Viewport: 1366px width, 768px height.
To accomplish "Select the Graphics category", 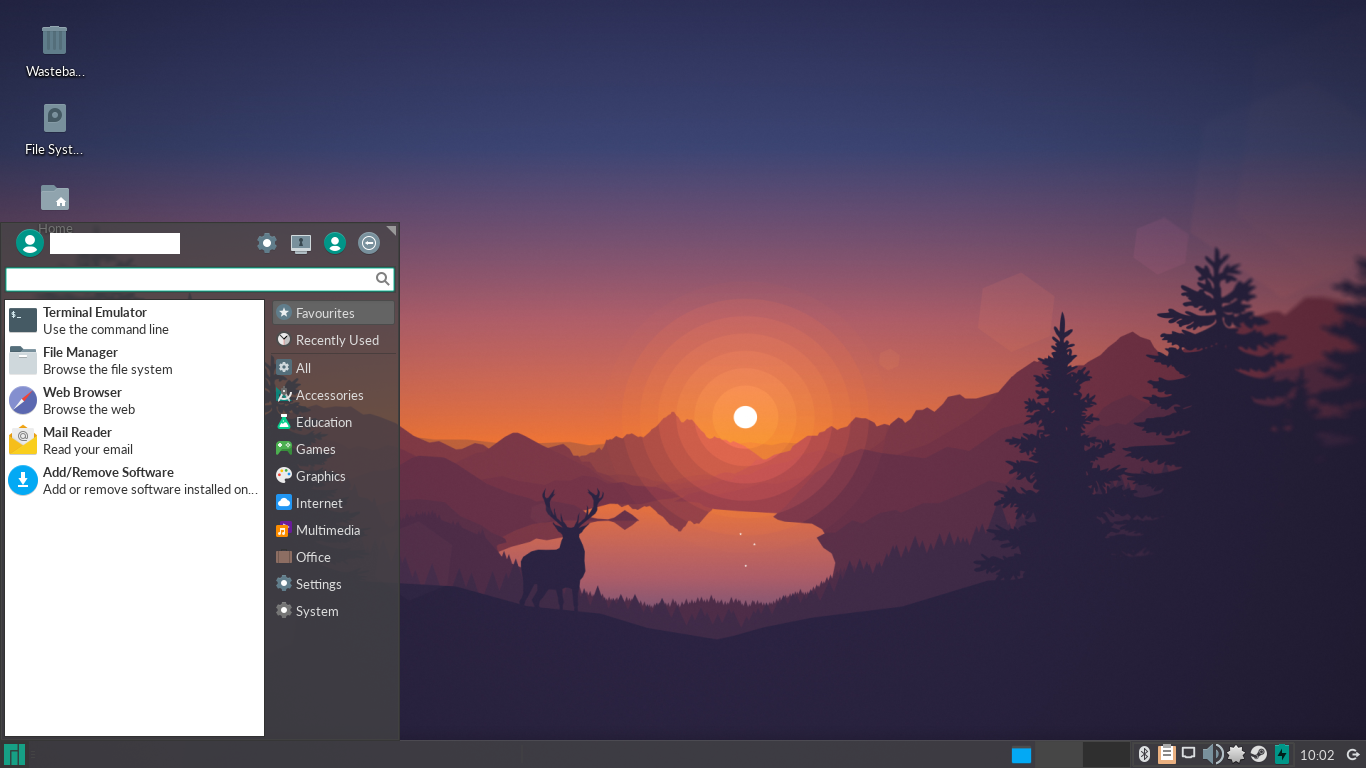I will tap(334, 476).
